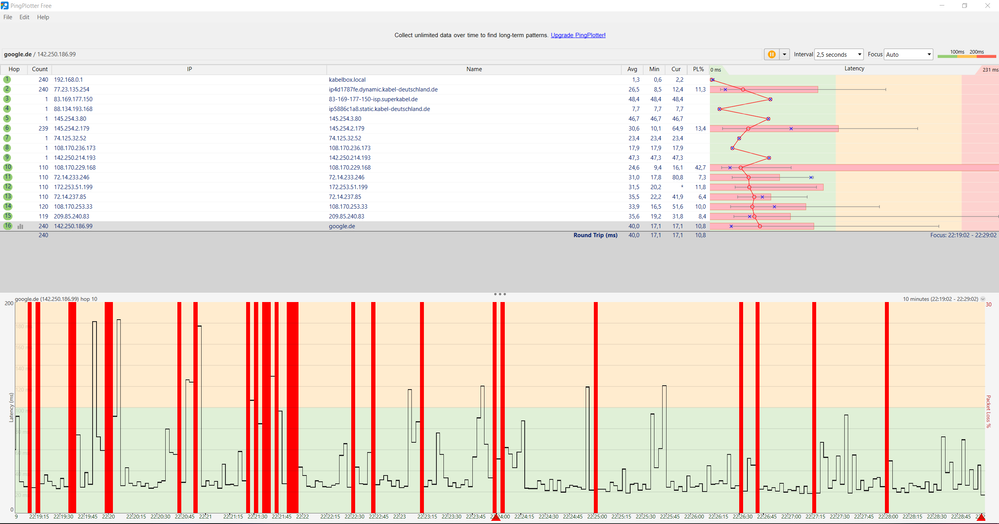Click name 83-169-177-150-isp.superkabel.de
Screen dimensions: 999x524
(373, 99)
